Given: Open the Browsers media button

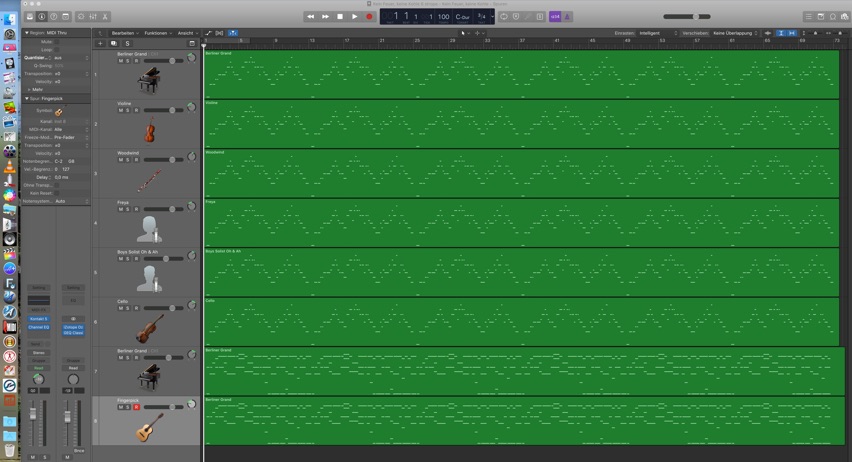Looking at the screenshot, I should (x=844, y=17).
